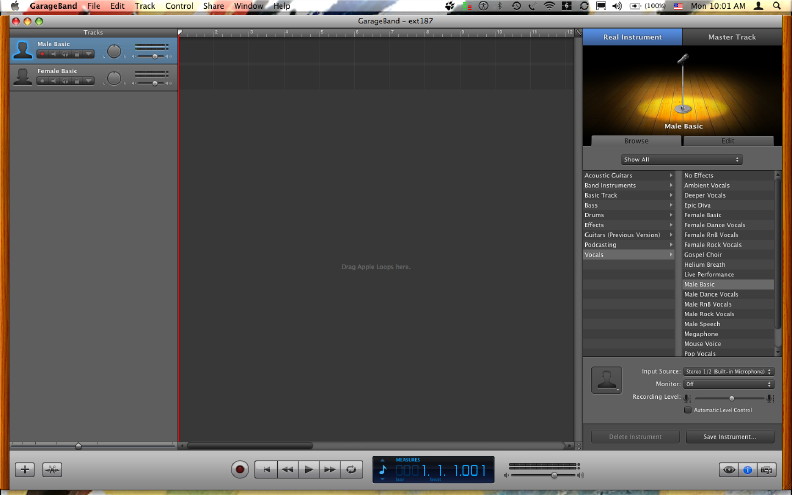
Task: Solo the Male Basic track with headphone icon
Action: point(65,54)
